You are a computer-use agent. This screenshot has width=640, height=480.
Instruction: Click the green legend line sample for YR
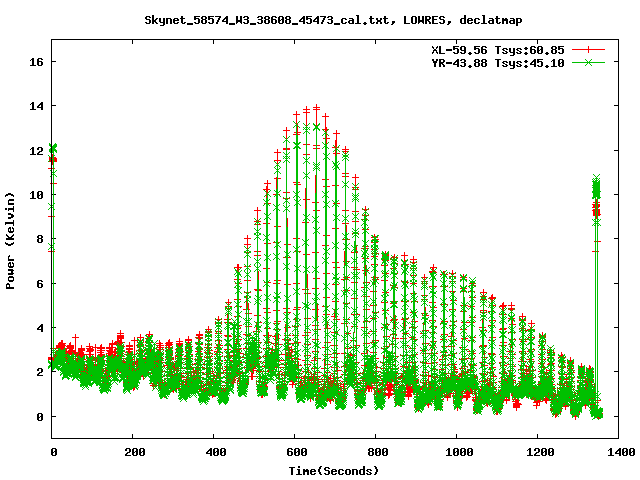click(x=588, y=62)
